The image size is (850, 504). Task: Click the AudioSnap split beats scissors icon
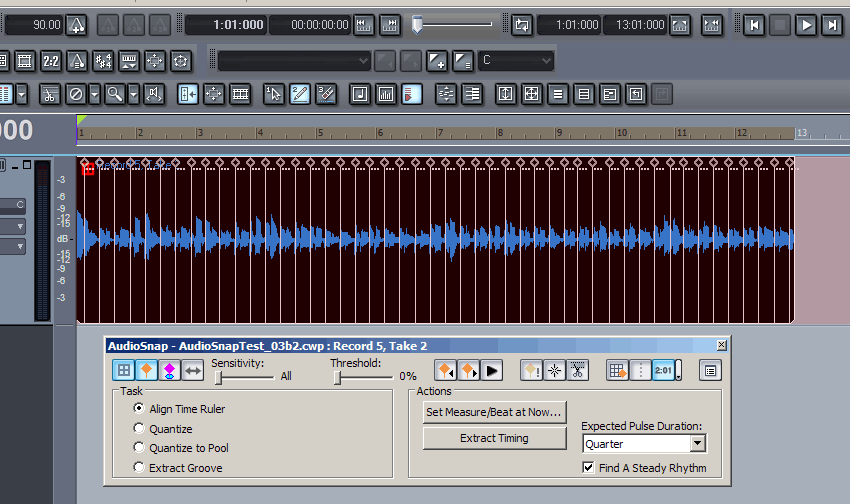tap(577, 371)
